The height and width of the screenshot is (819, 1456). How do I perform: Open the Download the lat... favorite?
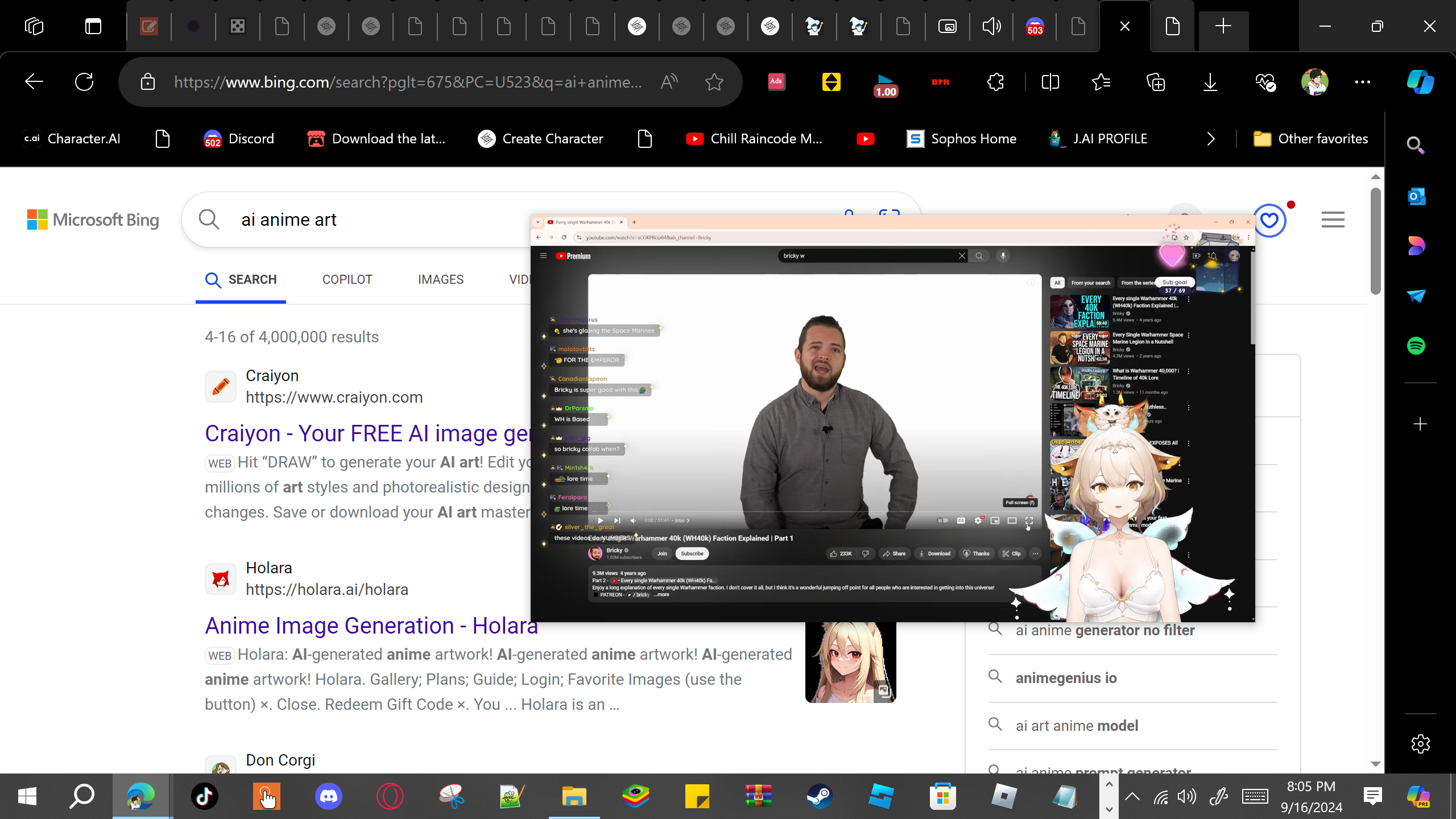(x=377, y=139)
